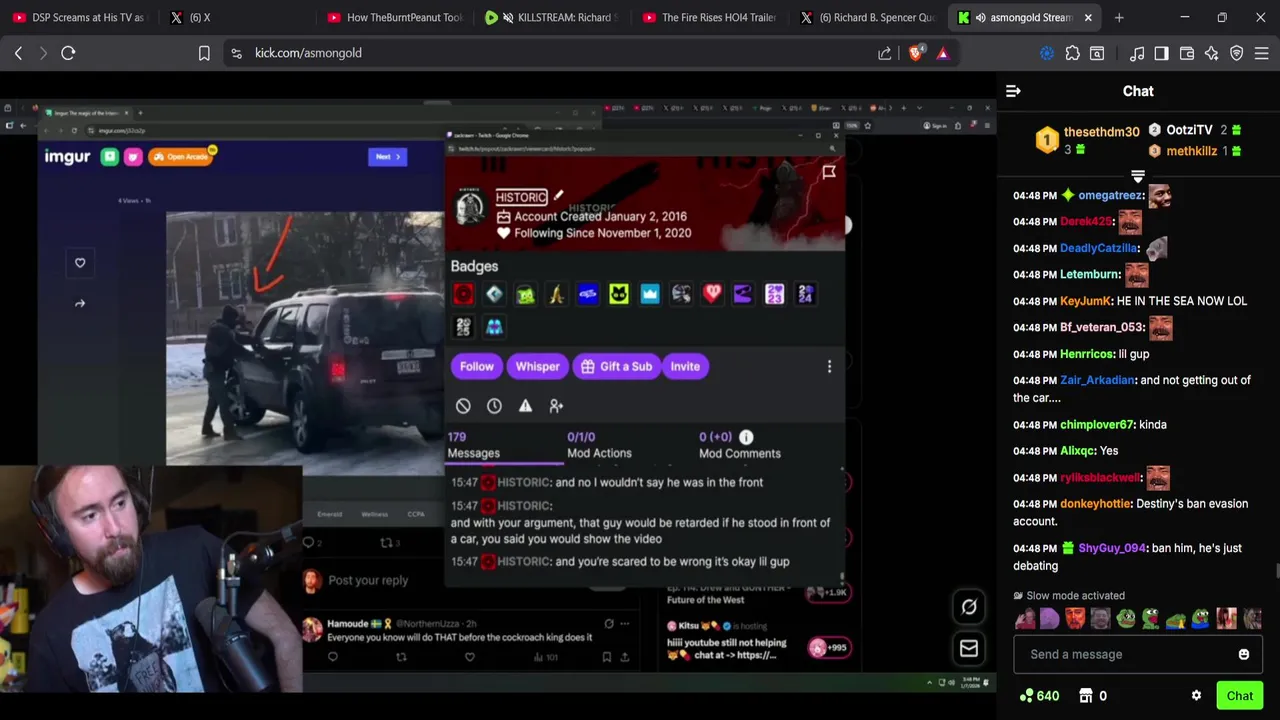Close the asmongold Stream tab

(1088, 17)
